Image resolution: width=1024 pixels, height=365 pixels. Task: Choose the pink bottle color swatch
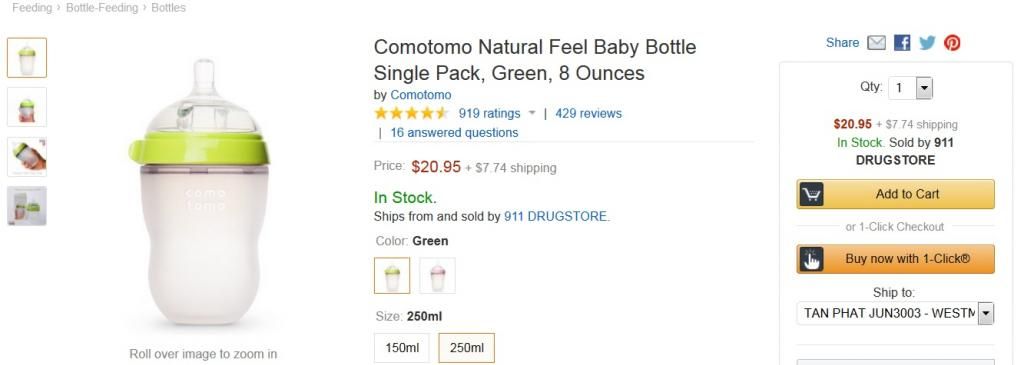(438, 276)
